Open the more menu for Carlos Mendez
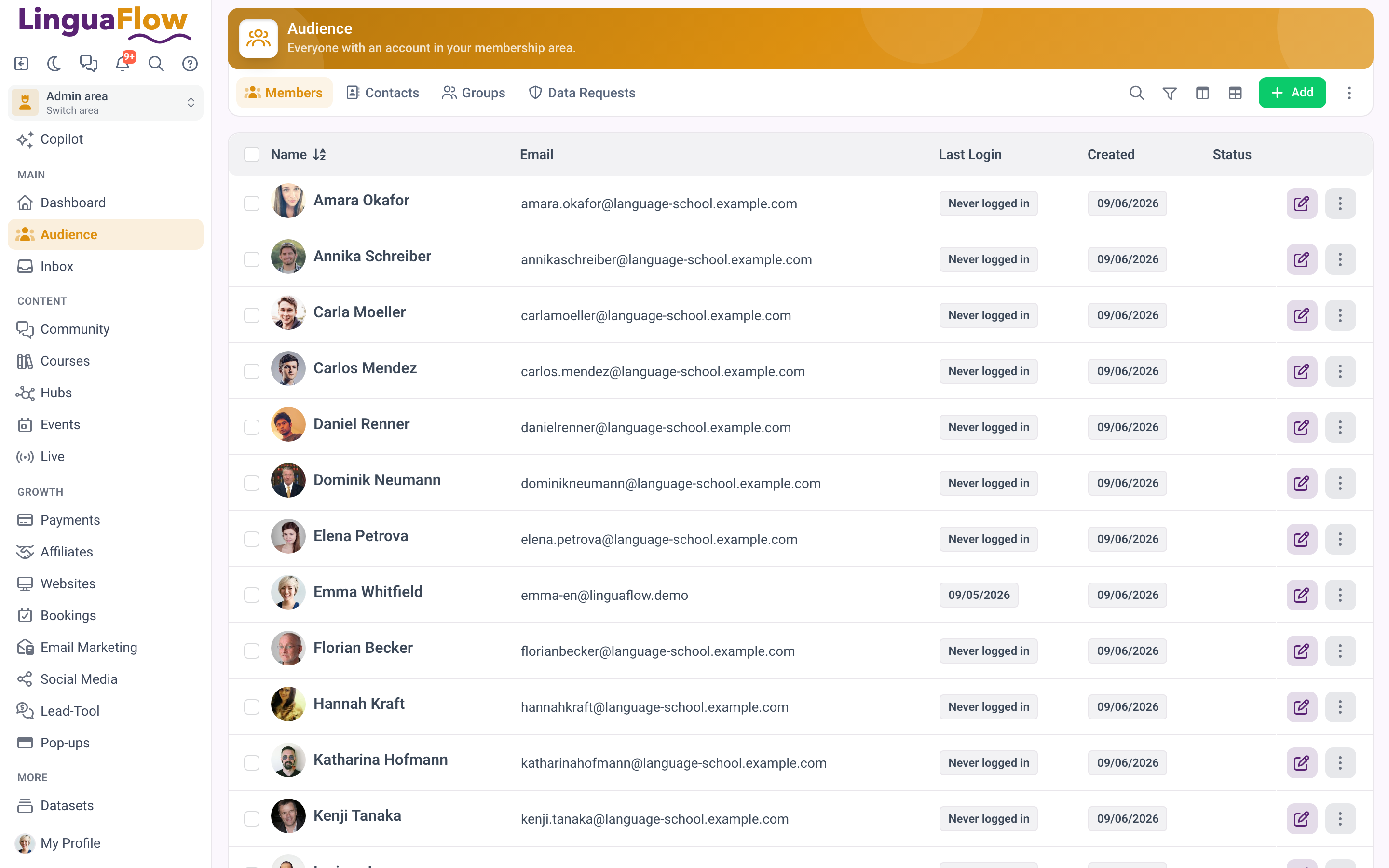 point(1340,371)
